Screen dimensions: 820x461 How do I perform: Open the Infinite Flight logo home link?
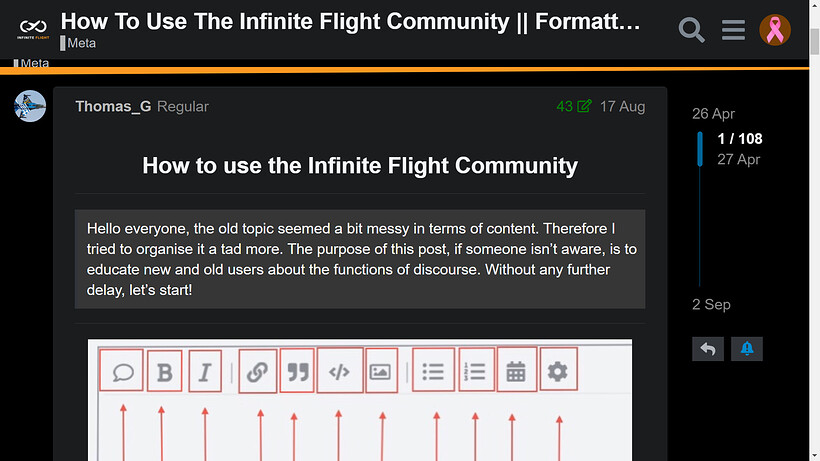click(x=33, y=29)
